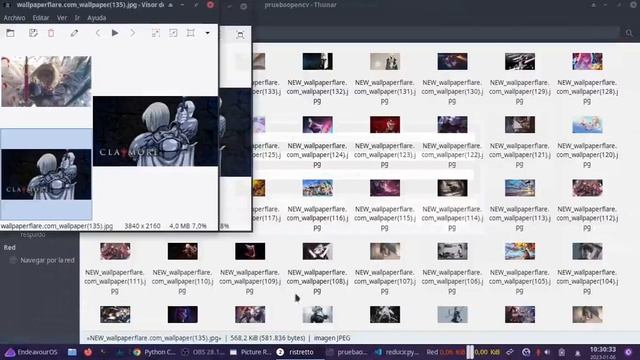Viewport: 640px width, 360px height.
Task: Switch to the reducir.py VS Code taskbar entry
Action: (x=397, y=352)
